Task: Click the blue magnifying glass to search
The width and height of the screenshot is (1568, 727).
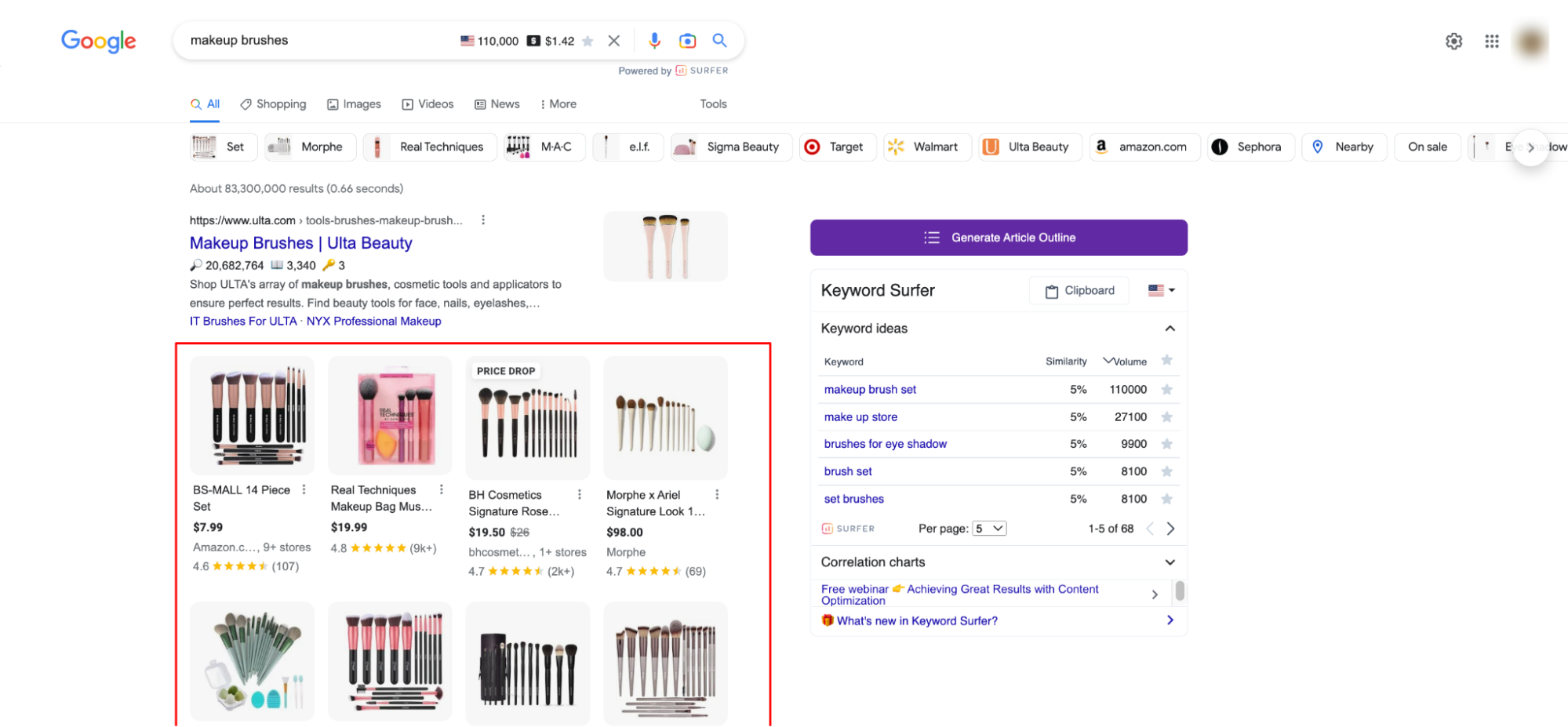Action: click(x=719, y=40)
